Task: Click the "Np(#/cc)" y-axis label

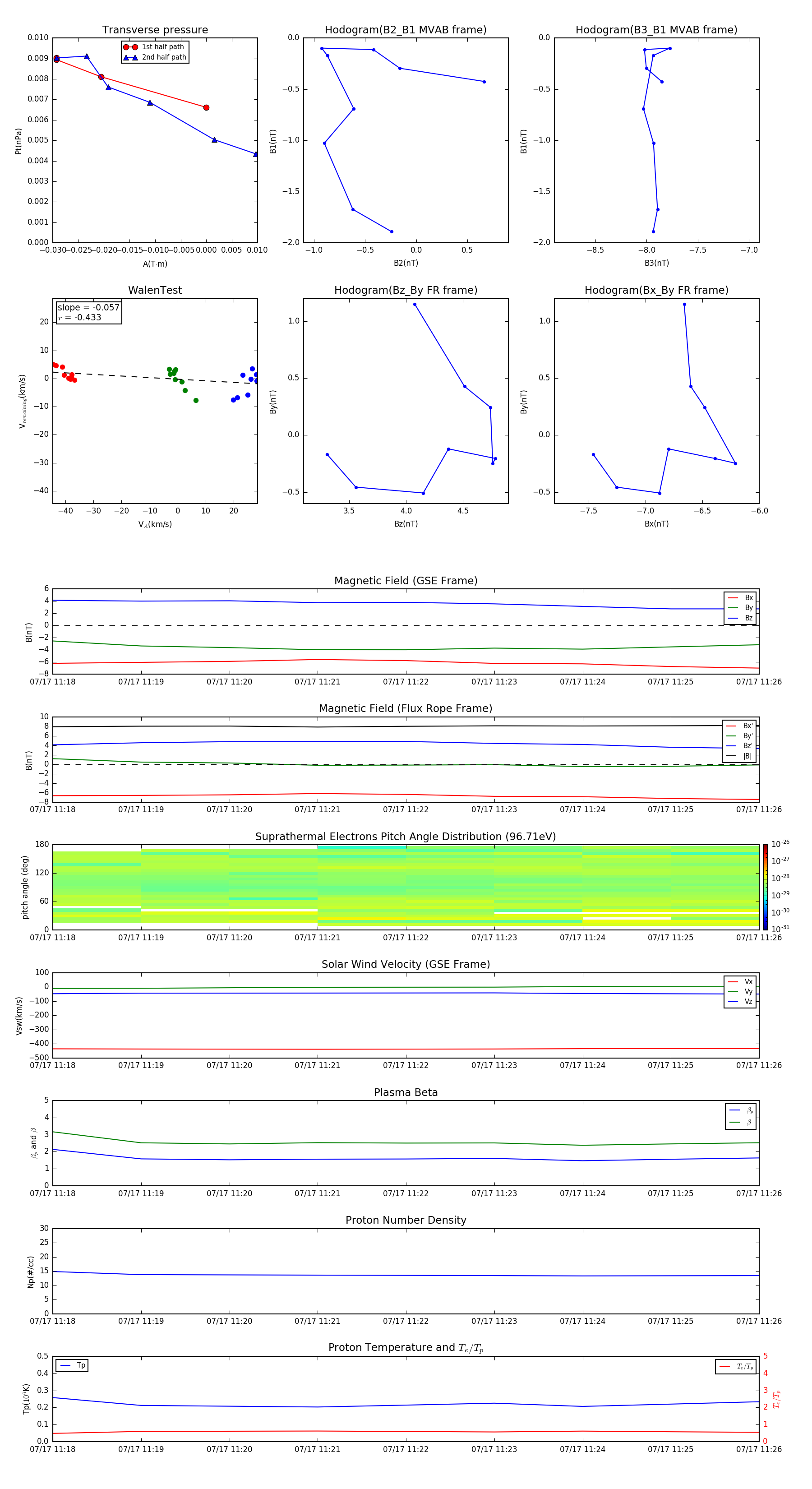Action: pyautogui.click(x=31, y=1272)
